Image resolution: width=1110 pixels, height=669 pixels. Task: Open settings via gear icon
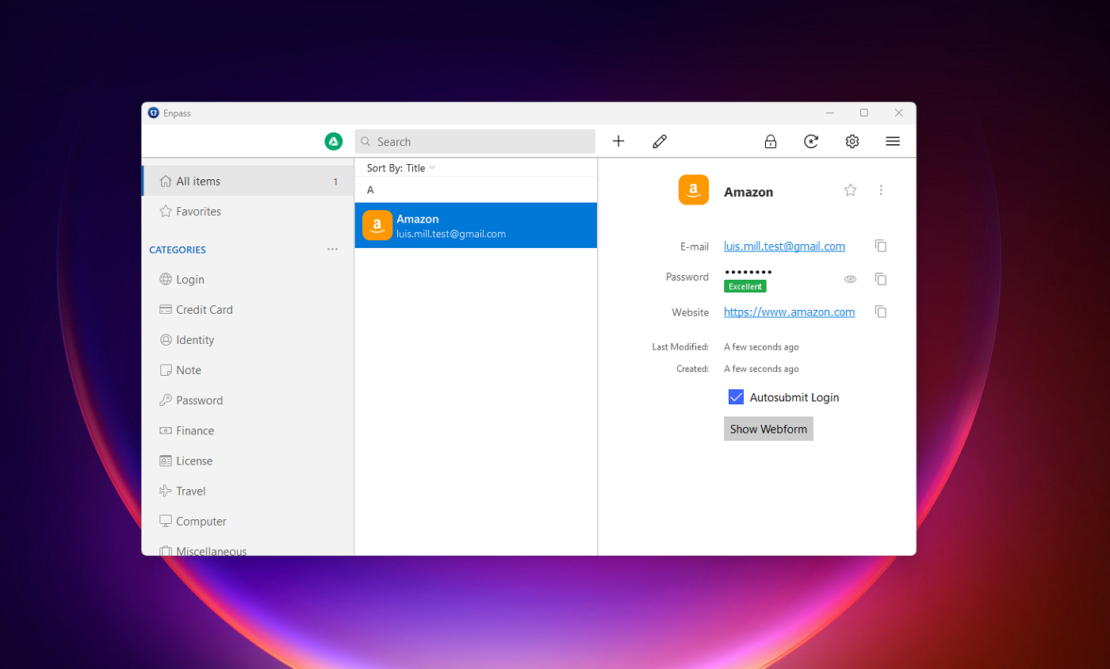(852, 142)
